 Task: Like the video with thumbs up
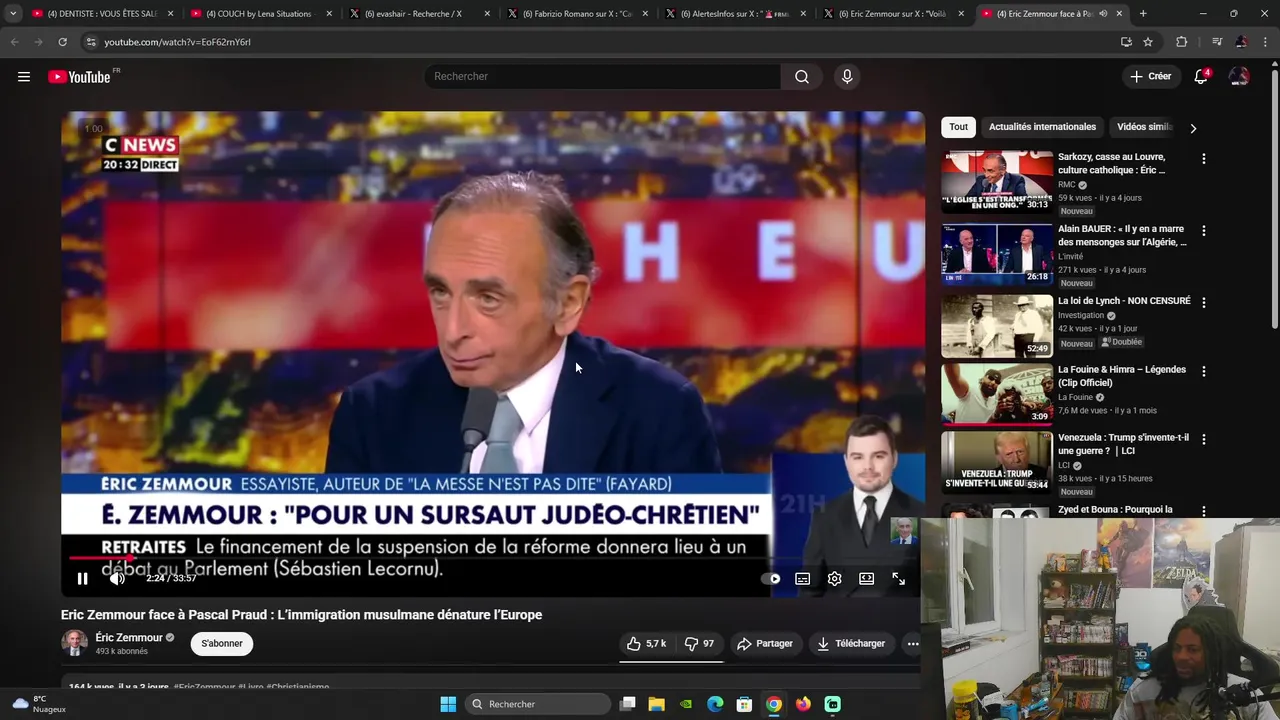pos(646,644)
